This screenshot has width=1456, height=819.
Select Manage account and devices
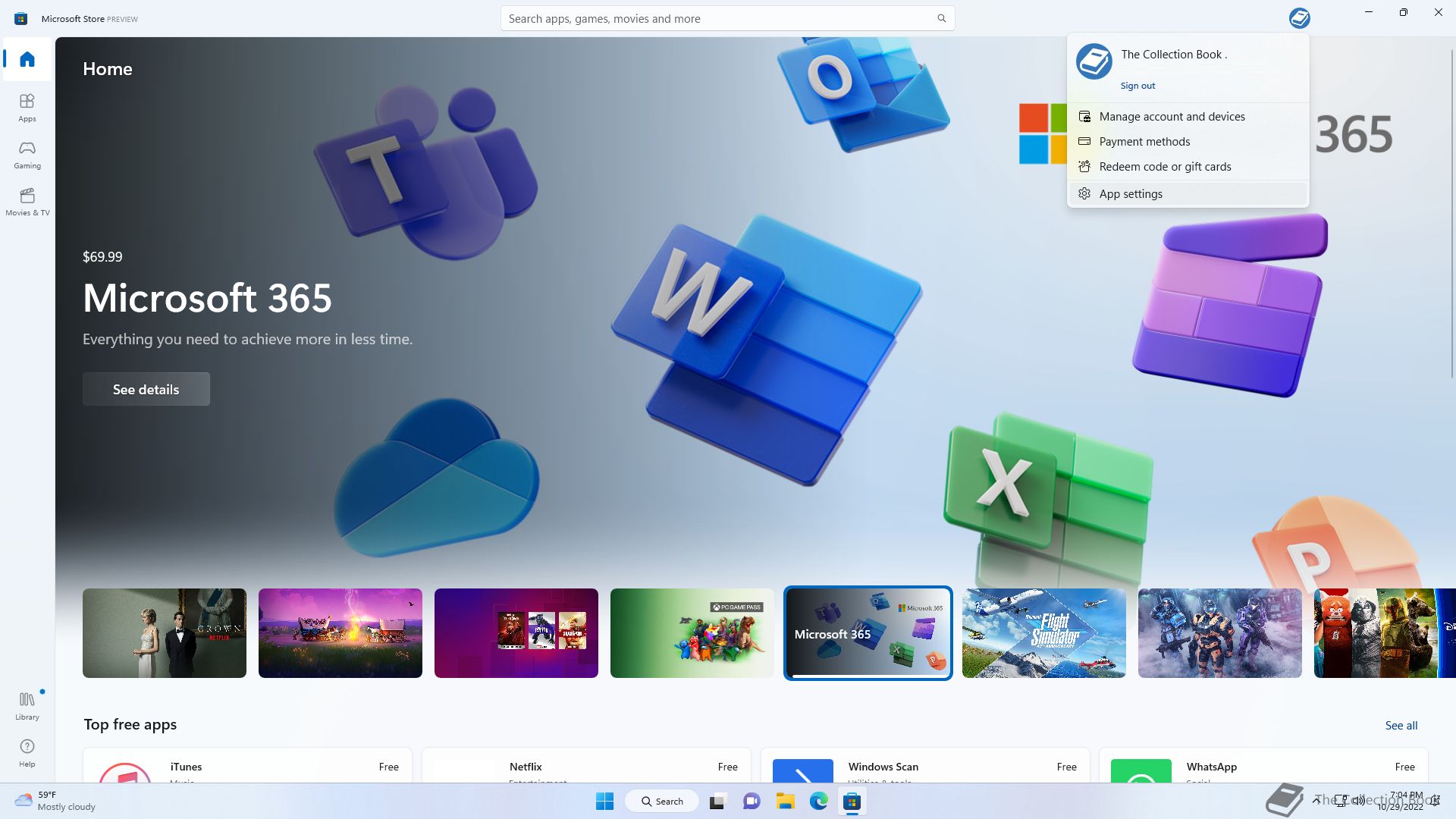click(x=1188, y=116)
